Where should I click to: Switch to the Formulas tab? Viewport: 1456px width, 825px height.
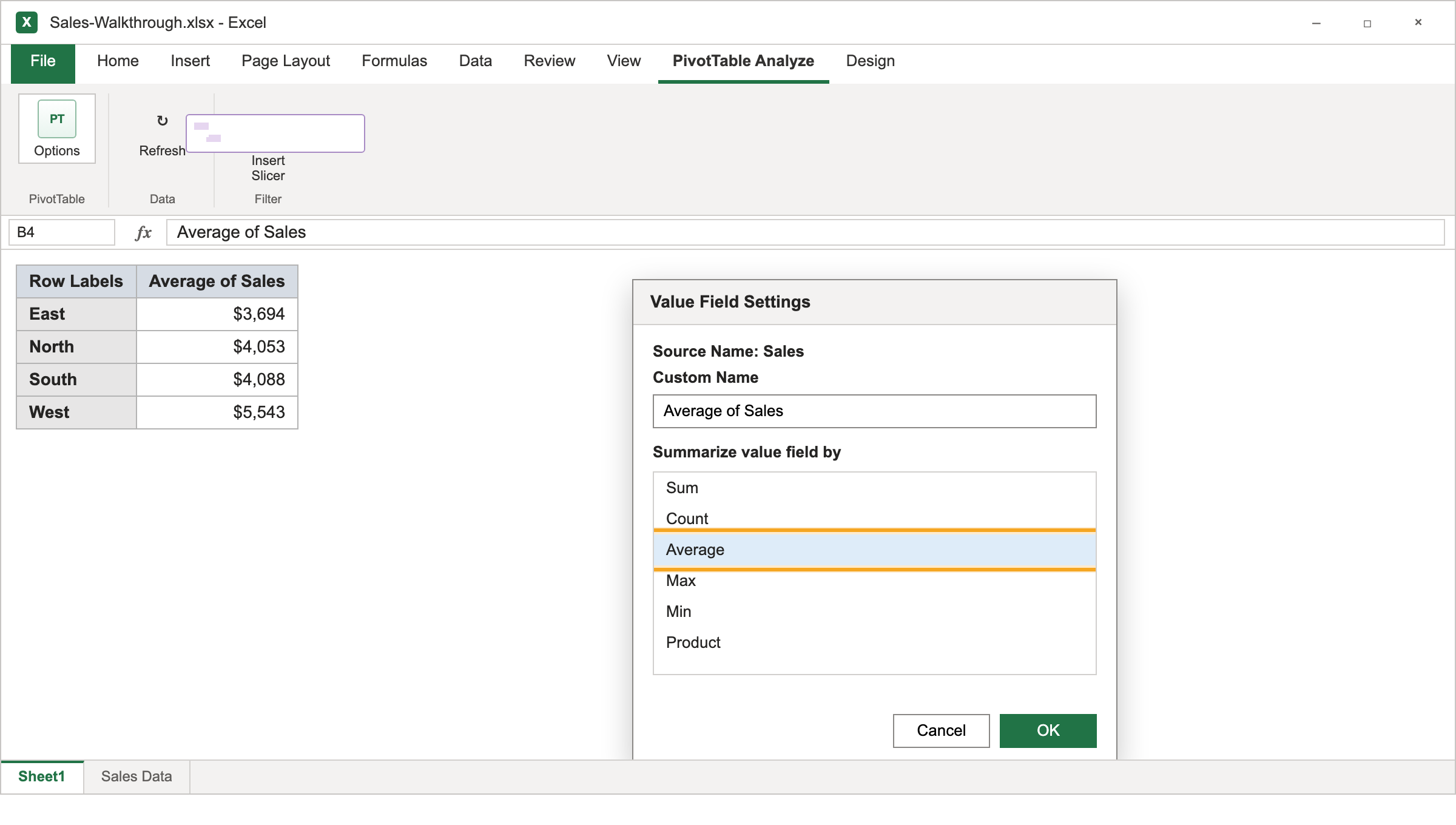(x=394, y=61)
